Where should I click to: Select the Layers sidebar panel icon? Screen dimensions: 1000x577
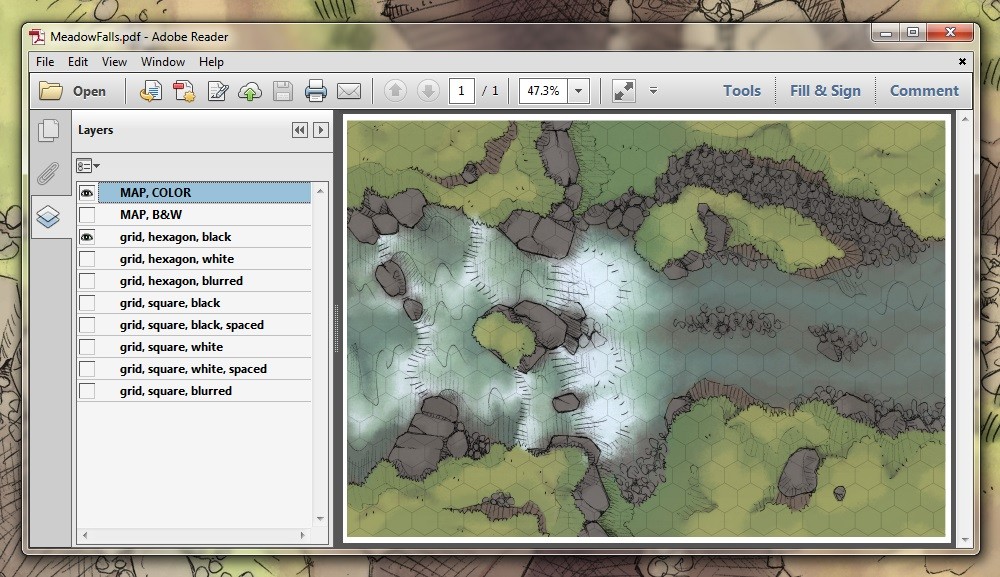tap(48, 217)
